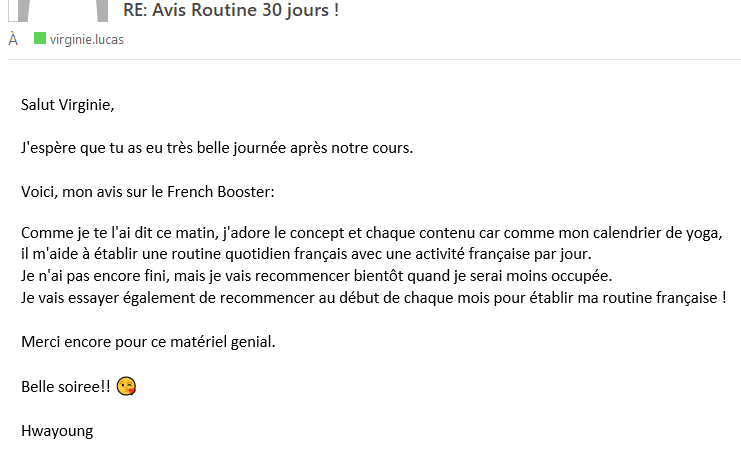Click the word 'yoga' in the message
741x449 pixels.
click(x=703, y=233)
